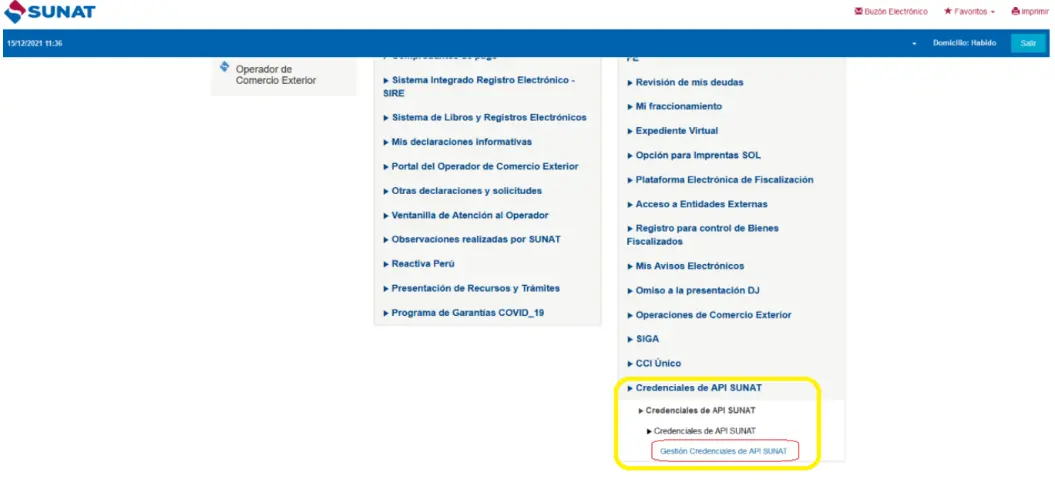
Task: Expand Sistema de Libros y Registros Electrónicos
Action: click(x=489, y=117)
